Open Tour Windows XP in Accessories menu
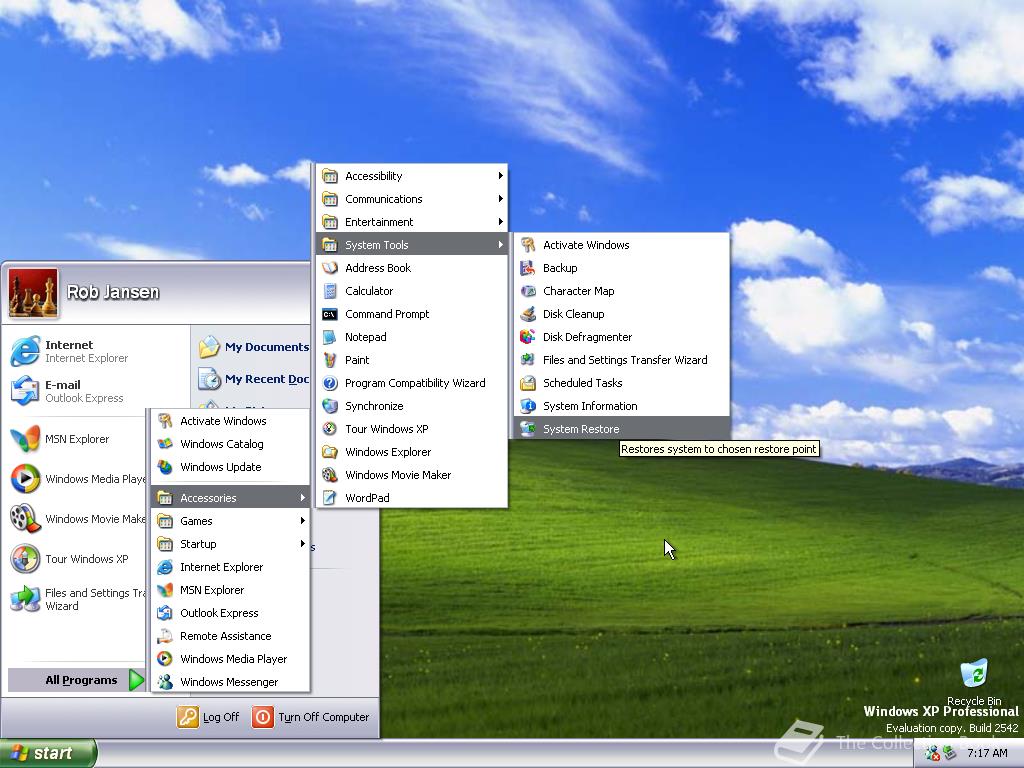 click(x=411, y=429)
